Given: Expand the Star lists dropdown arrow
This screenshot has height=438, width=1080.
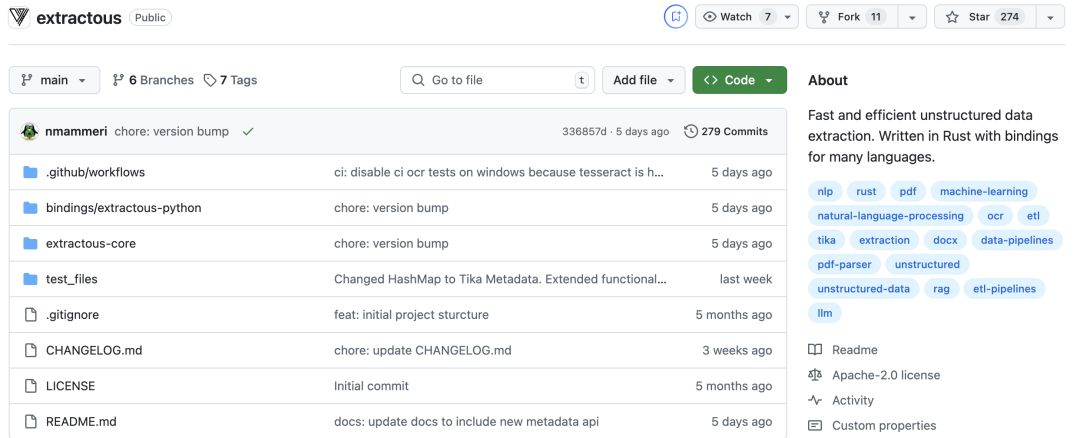Looking at the screenshot, I should [x=1049, y=17].
